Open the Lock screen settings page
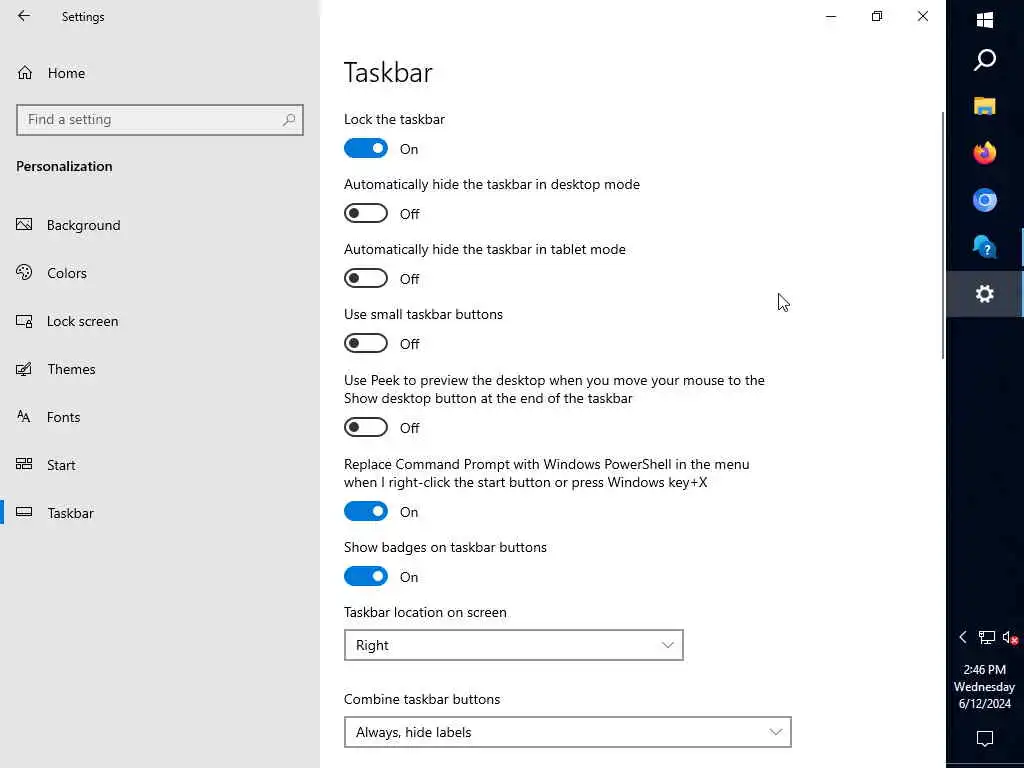 82,321
